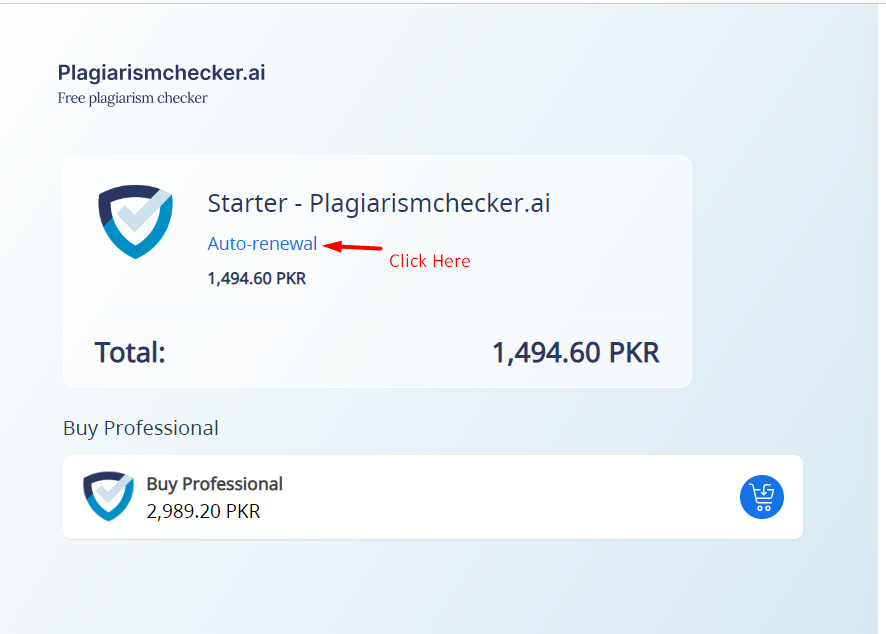The height and width of the screenshot is (634, 886).
Task: Click the shield icon beside Buy Professional
Action: 108,496
